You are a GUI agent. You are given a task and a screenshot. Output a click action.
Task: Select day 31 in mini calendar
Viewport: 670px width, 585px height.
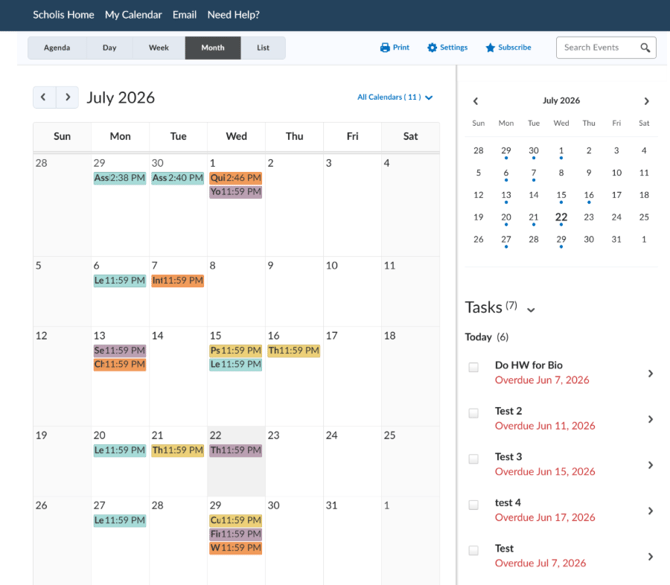[616, 239]
